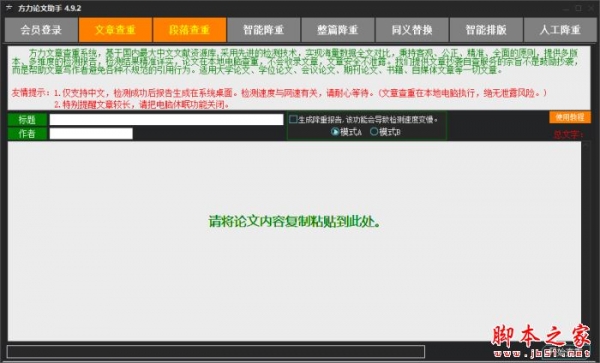Select the 智能排版 tab
Screen dimensions: 600x363
coord(486,30)
